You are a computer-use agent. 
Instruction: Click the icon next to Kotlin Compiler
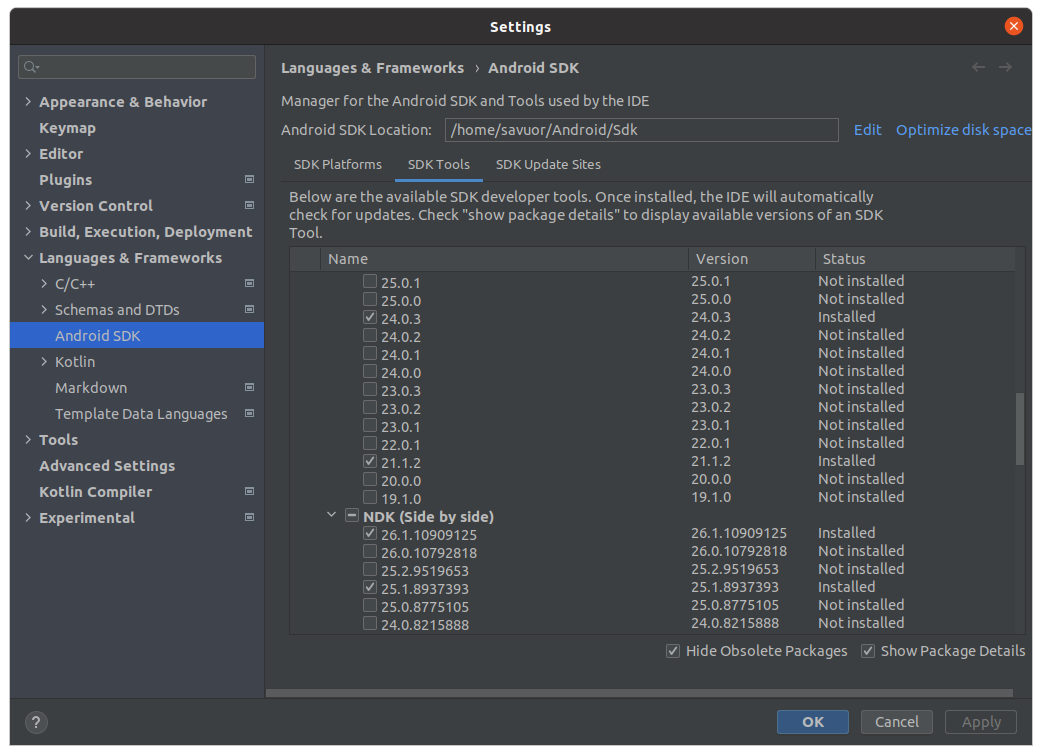point(247,492)
